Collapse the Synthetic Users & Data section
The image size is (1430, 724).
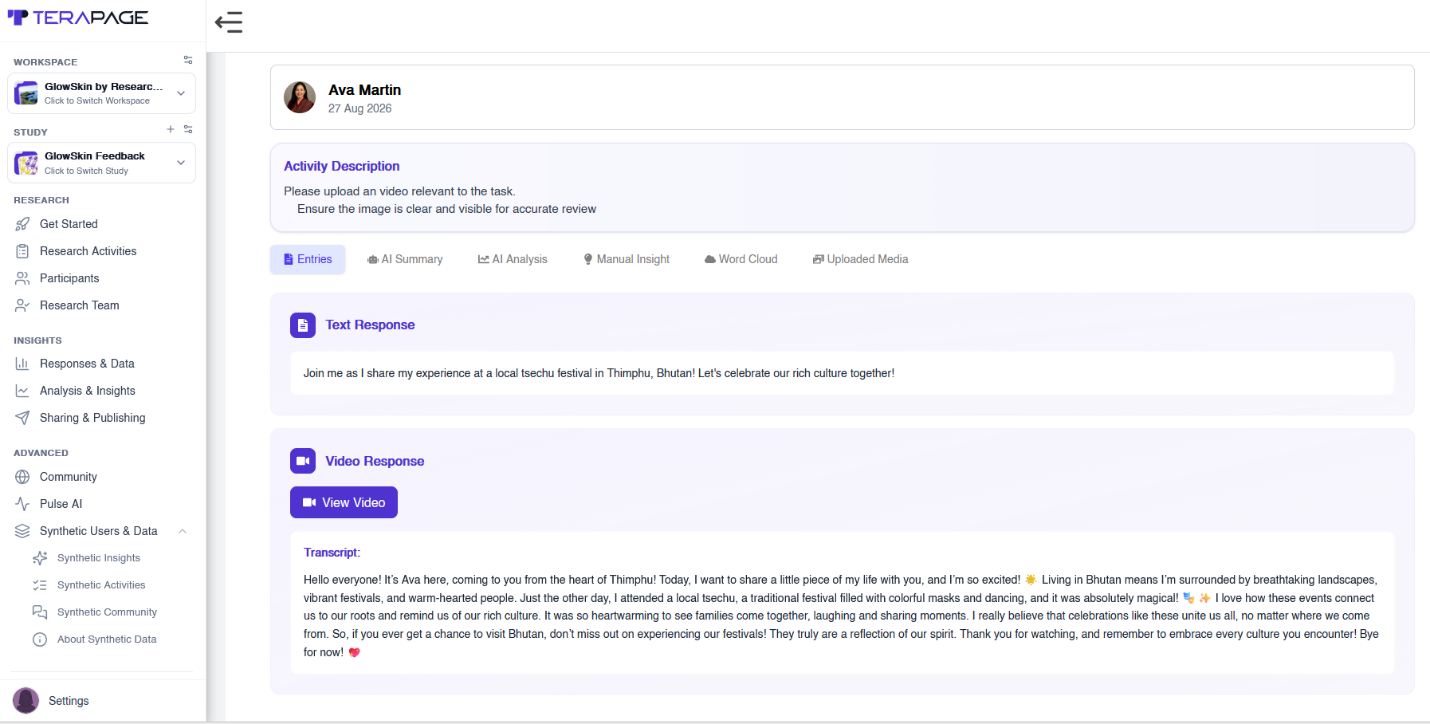tap(183, 531)
